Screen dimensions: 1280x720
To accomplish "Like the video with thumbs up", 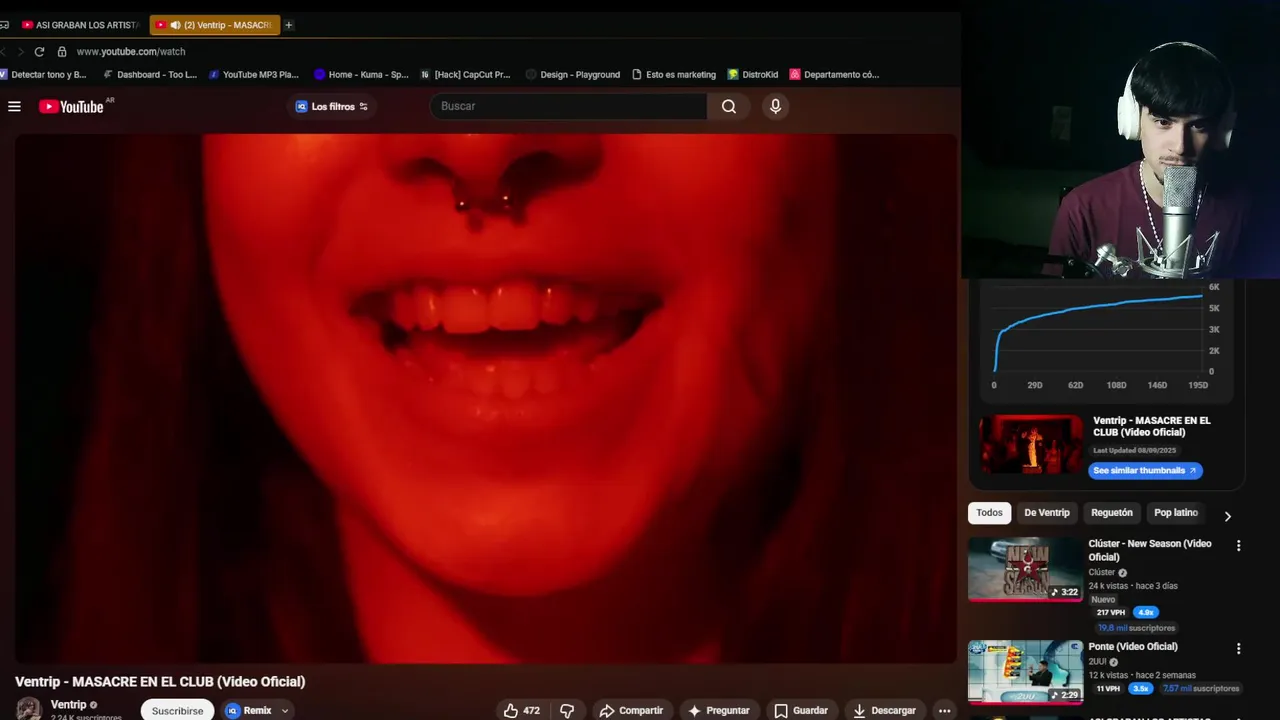I will click(522, 710).
